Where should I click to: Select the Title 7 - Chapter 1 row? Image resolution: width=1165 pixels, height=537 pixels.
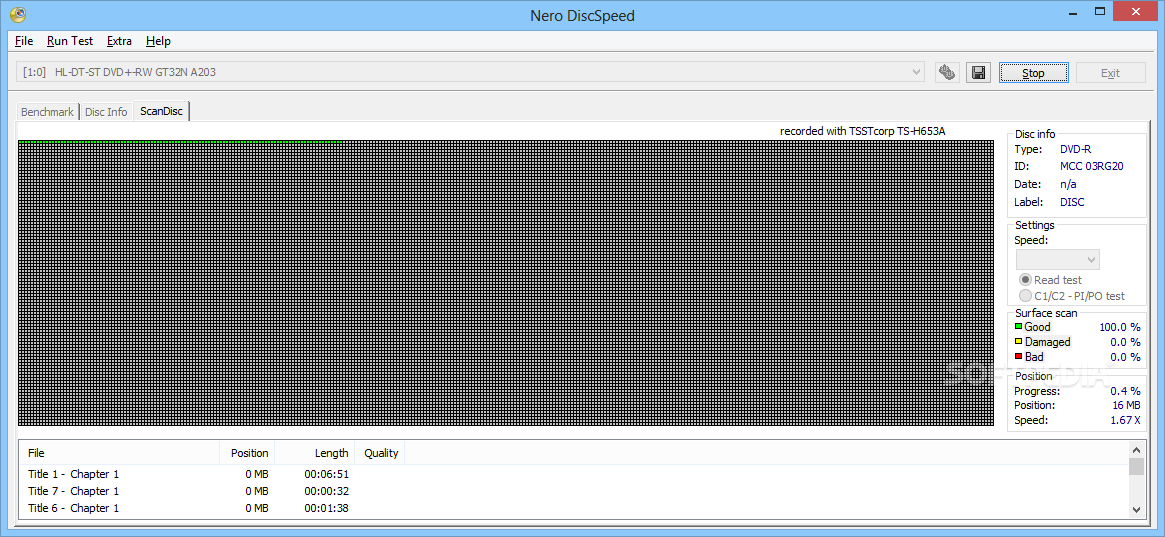(572, 491)
